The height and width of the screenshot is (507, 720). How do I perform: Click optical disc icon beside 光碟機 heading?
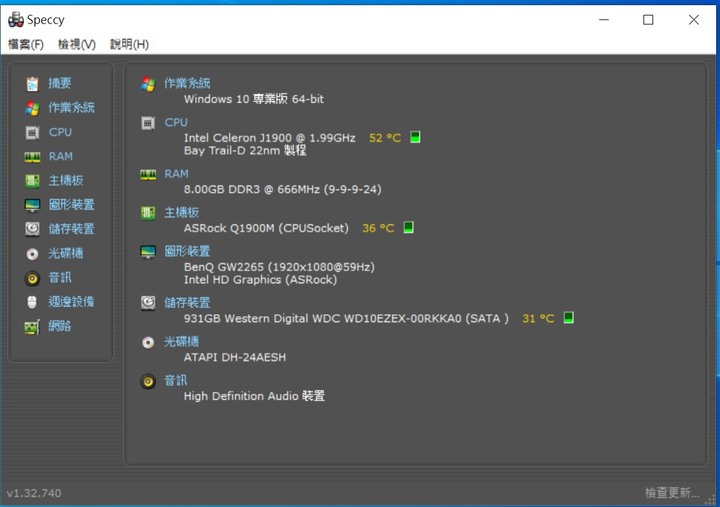point(148,342)
